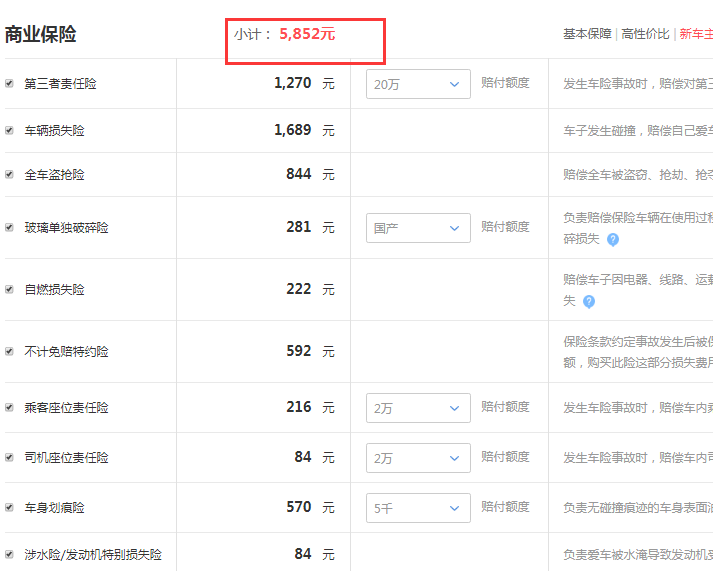Open 国产 dropdown for glass insurance
Screen dimensions: 713x571
click(x=418, y=228)
